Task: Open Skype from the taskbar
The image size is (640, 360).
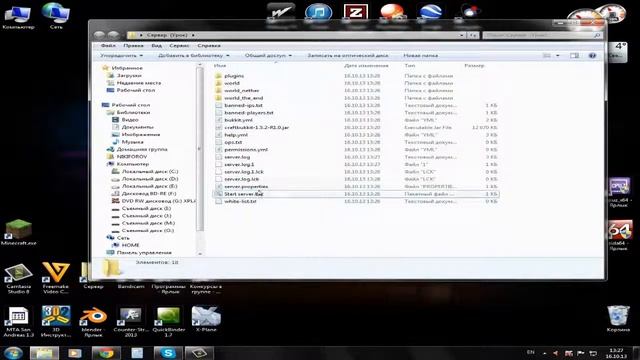Action: tap(168, 353)
